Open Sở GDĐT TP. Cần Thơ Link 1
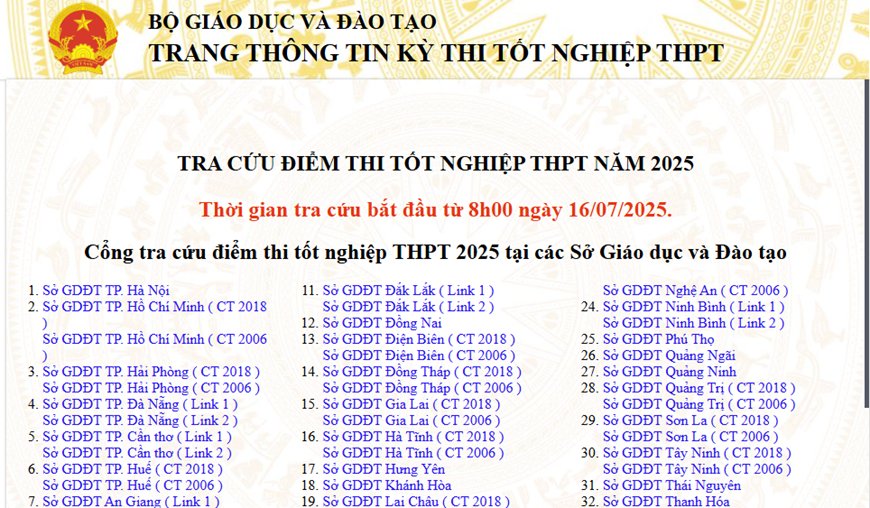 [137, 437]
